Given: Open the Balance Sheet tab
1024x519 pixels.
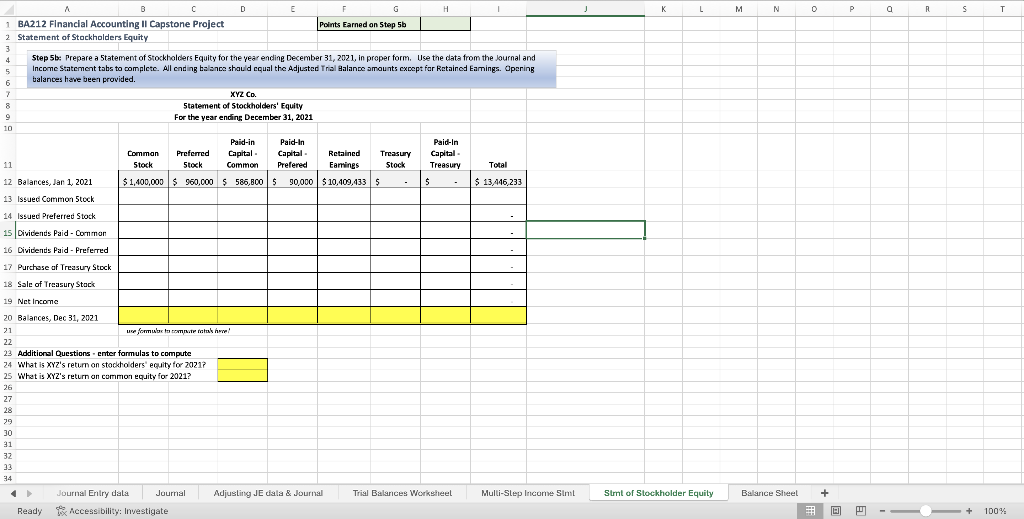Looking at the screenshot, I should [x=769, y=493].
